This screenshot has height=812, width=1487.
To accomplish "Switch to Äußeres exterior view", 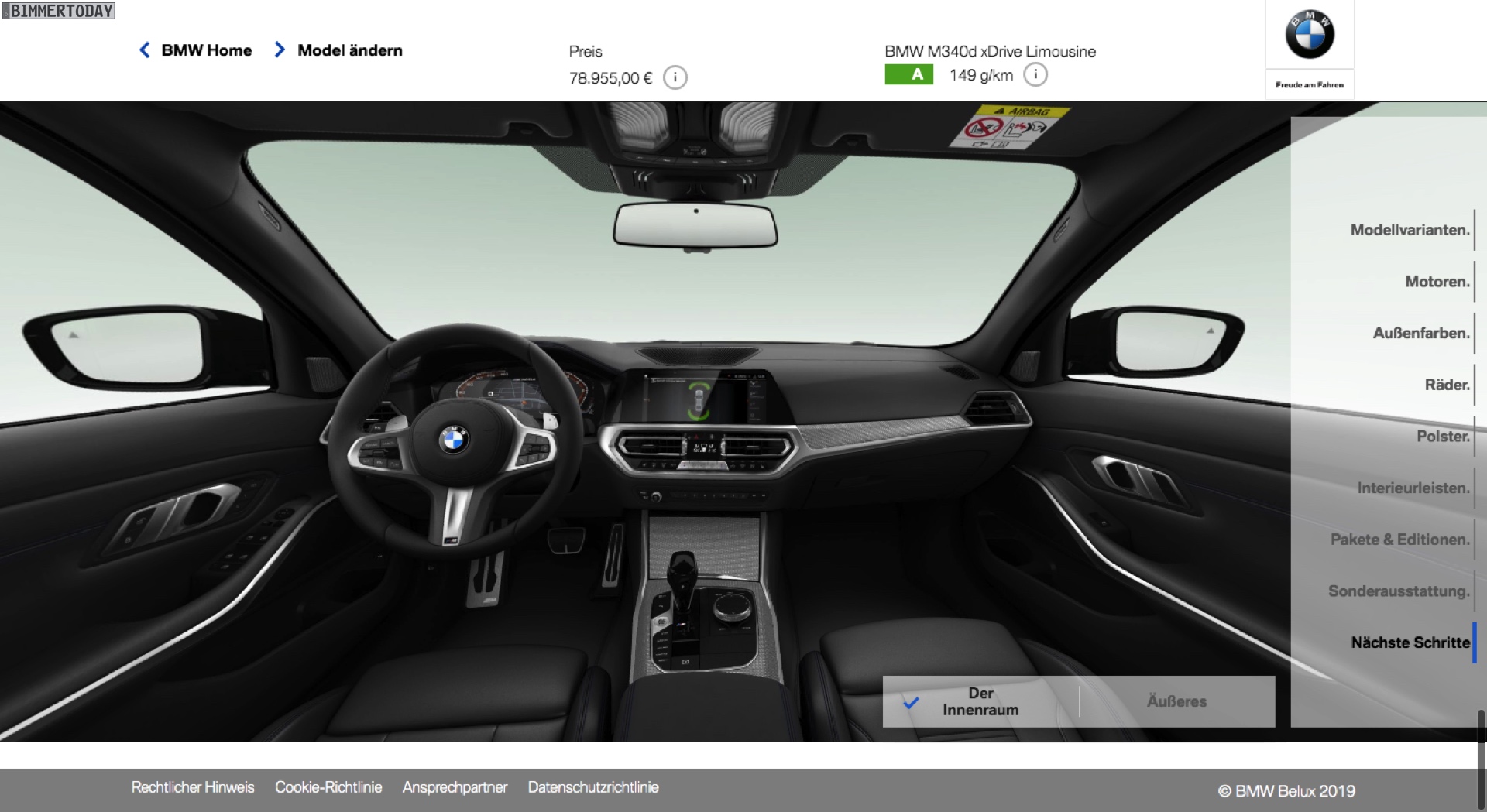I will pos(1176,701).
